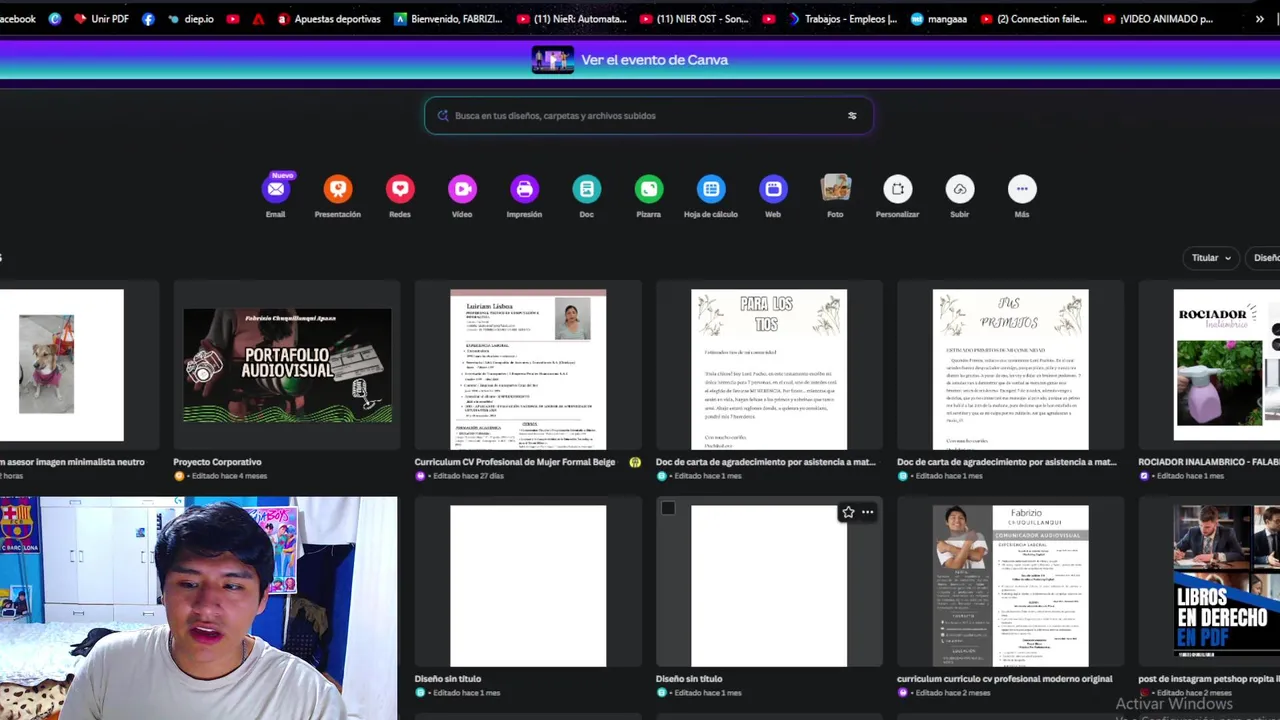Screen dimensions: 1280x720
Task: Choose the Impresión print icon
Action: click(x=524, y=189)
